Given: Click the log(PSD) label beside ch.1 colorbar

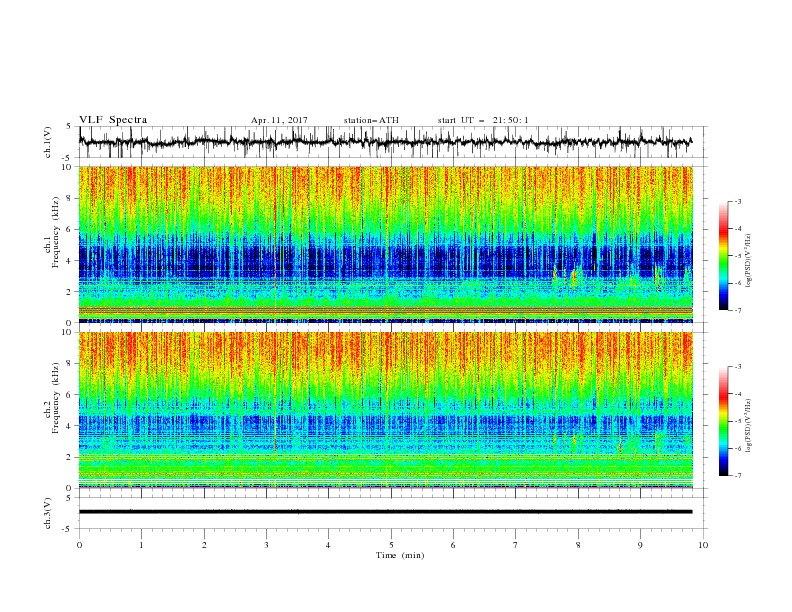Looking at the screenshot, I should [749, 261].
